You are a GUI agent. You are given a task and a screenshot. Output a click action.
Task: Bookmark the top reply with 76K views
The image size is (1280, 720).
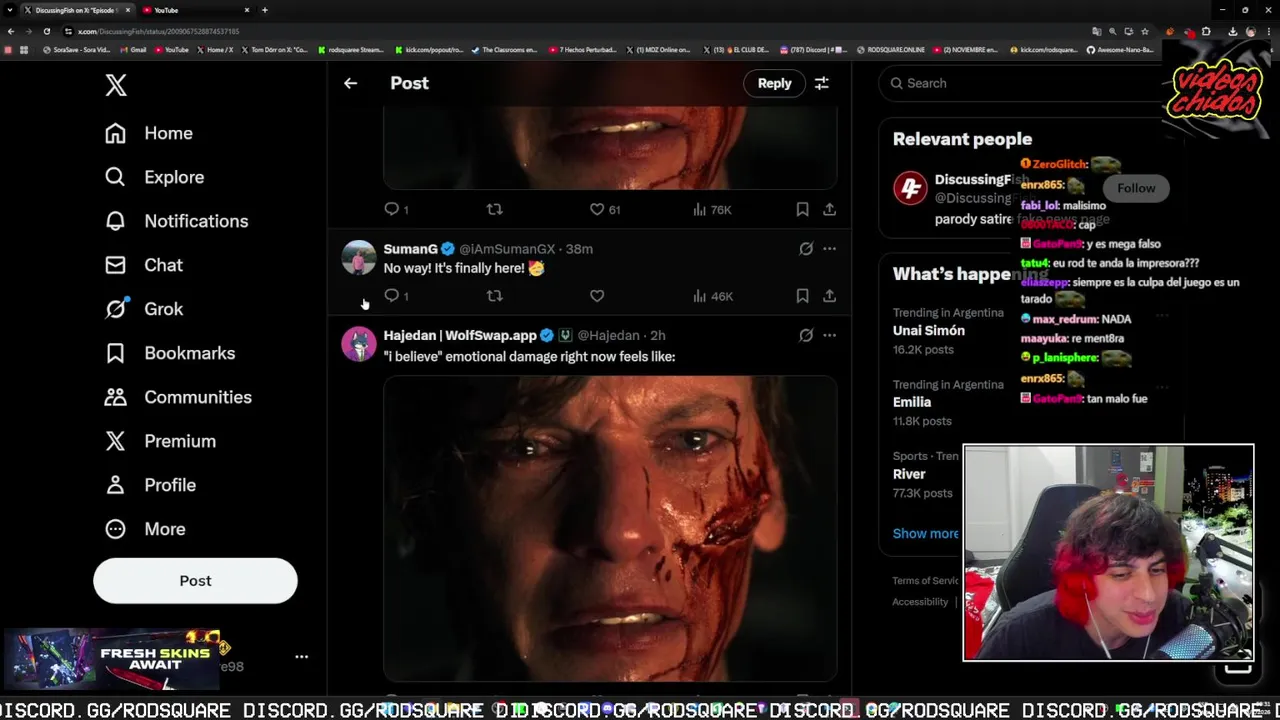pos(802,209)
